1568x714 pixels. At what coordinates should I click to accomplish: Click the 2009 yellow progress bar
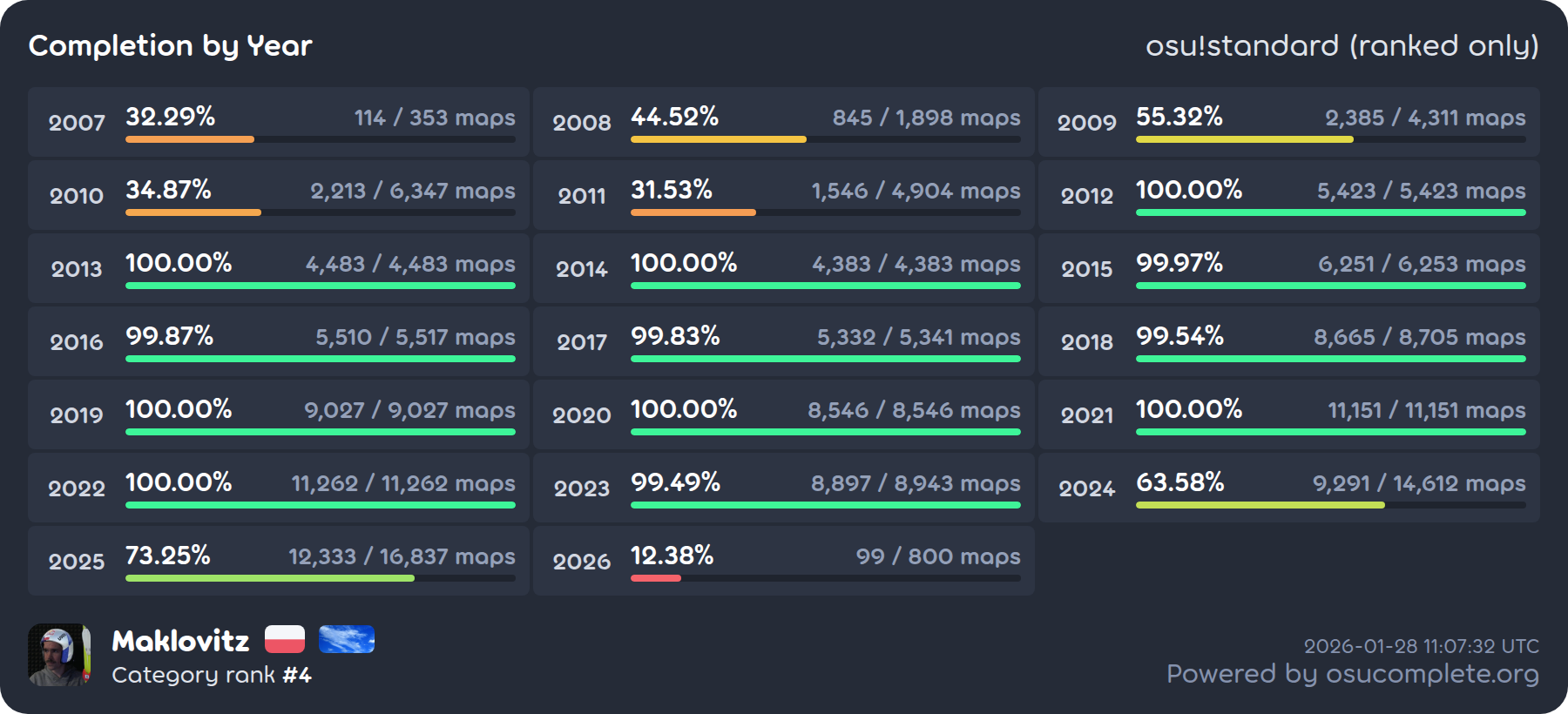pyautogui.click(x=1244, y=139)
